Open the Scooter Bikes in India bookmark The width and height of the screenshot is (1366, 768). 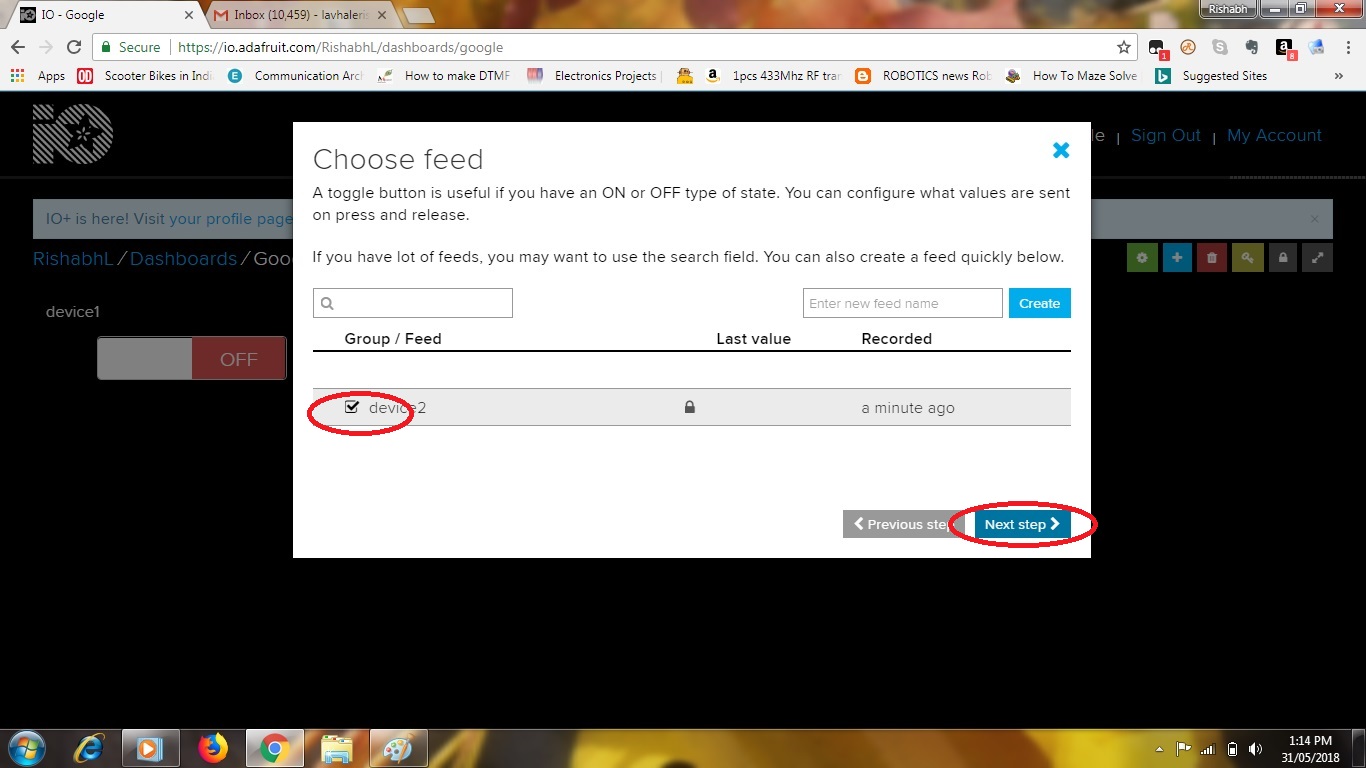[x=145, y=76]
